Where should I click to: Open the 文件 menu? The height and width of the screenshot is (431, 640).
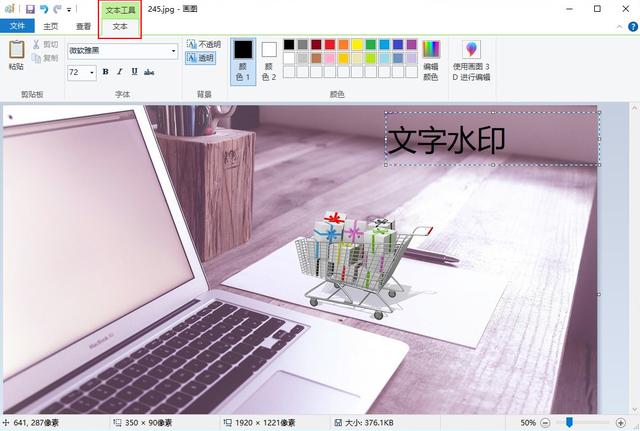click(x=17, y=26)
